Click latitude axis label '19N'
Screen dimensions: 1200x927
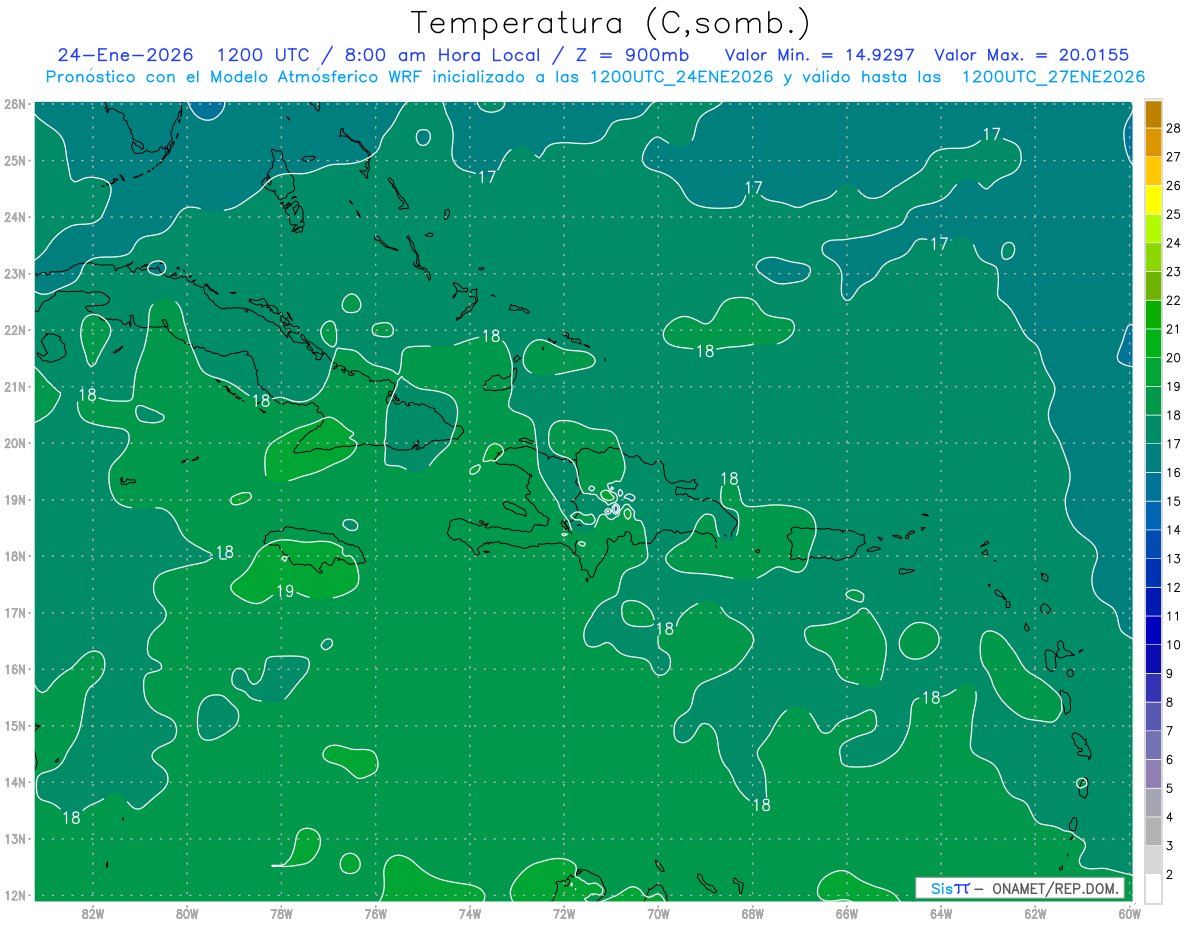pos(14,500)
